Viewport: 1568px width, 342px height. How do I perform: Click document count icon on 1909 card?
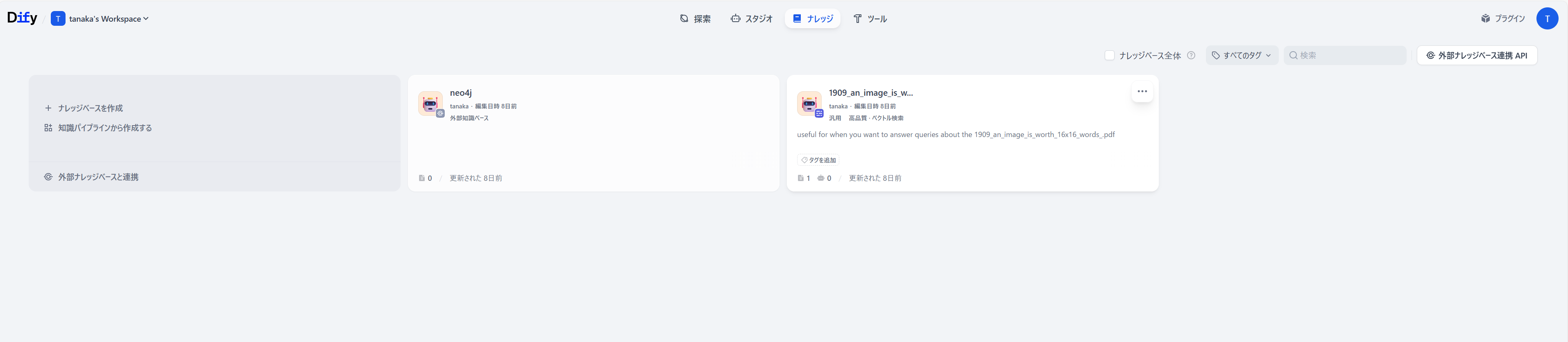tap(800, 179)
